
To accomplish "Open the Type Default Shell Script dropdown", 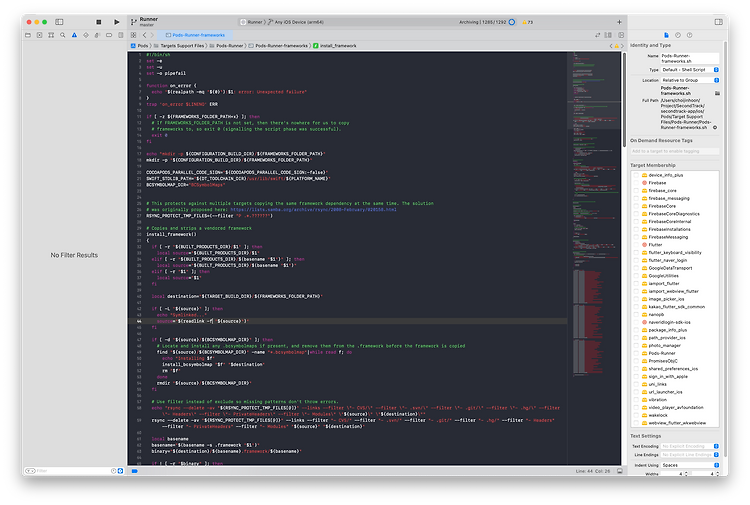I will [689, 70].
